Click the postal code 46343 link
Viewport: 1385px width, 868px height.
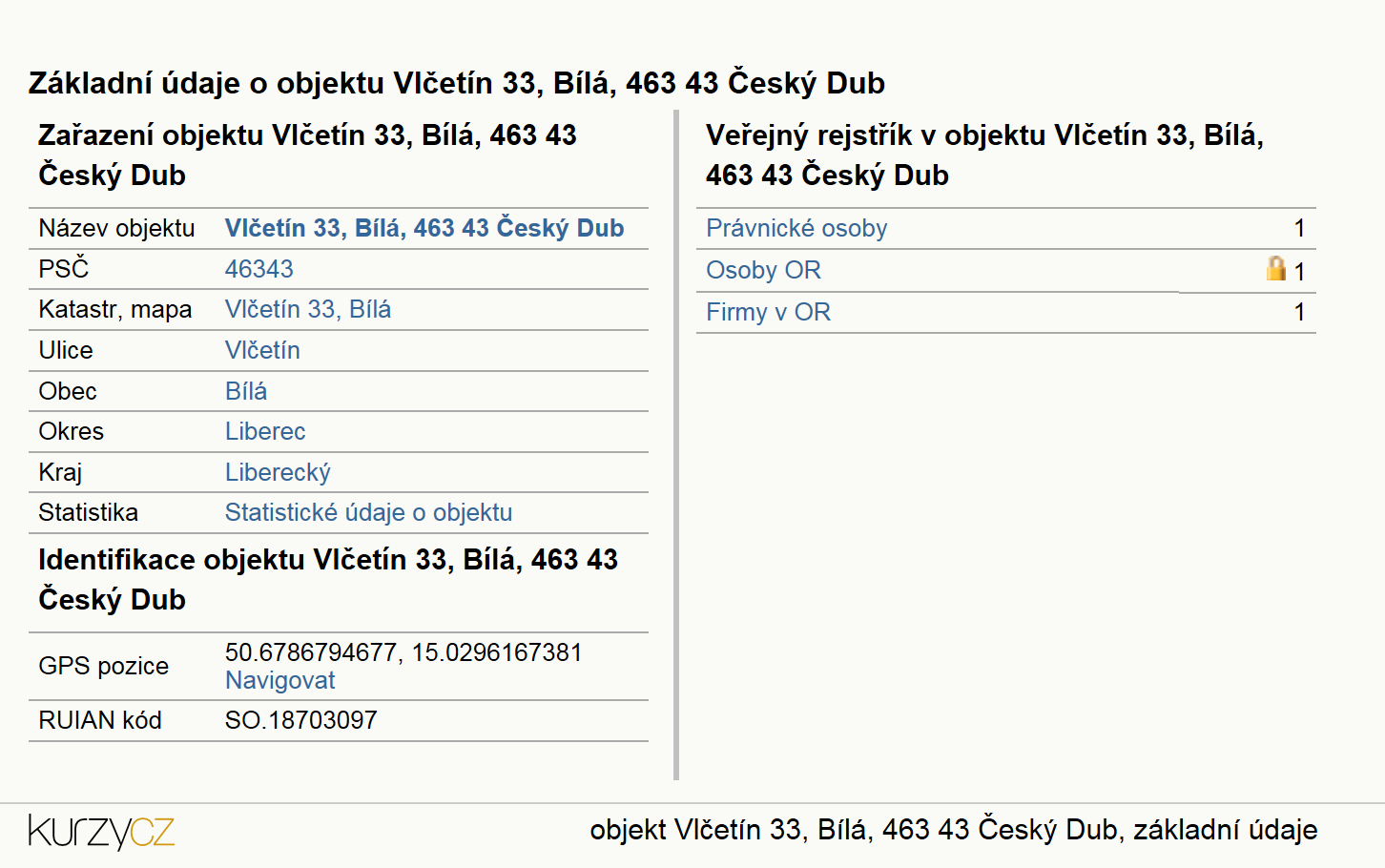259,269
